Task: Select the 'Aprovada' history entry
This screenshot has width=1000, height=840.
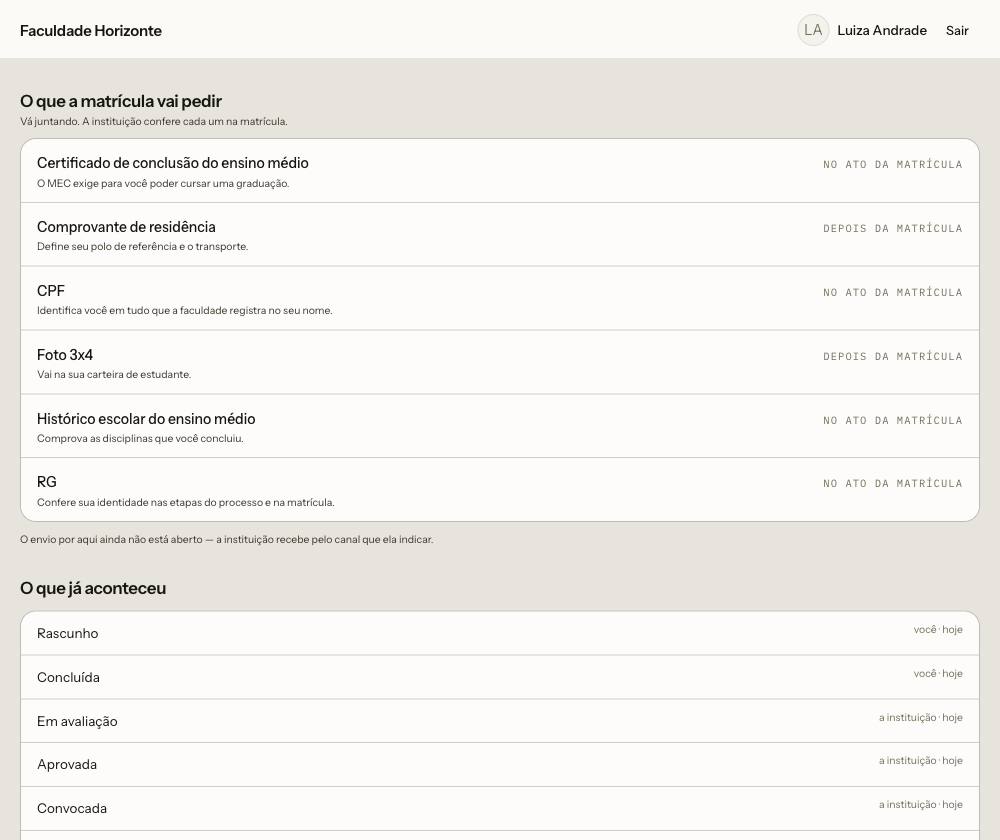Action: [67, 765]
